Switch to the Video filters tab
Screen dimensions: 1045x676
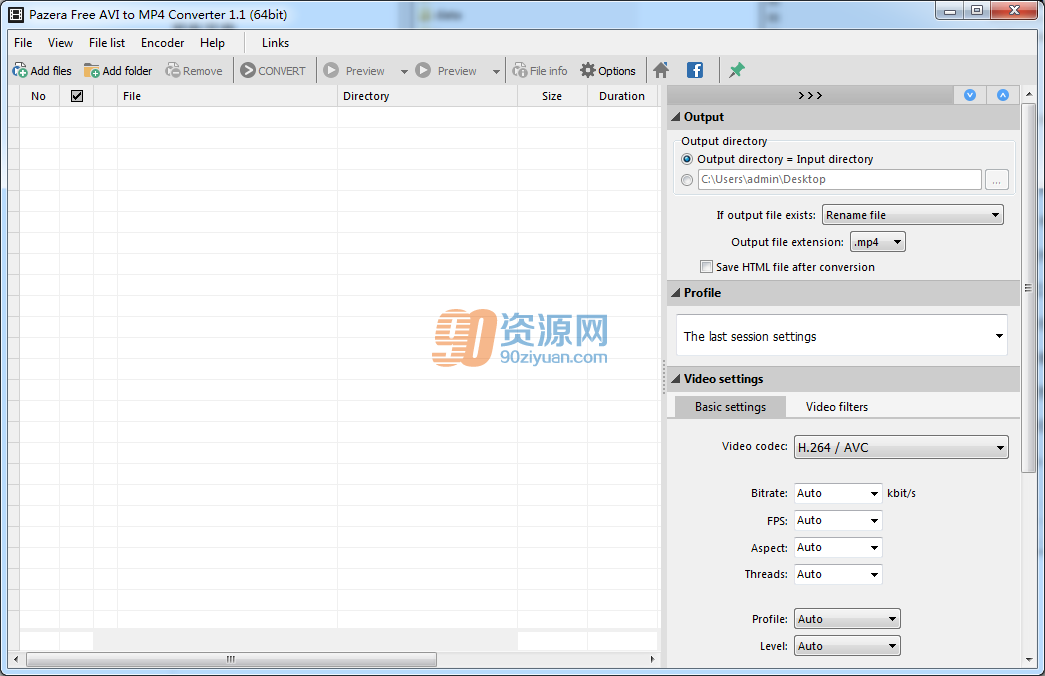point(836,407)
